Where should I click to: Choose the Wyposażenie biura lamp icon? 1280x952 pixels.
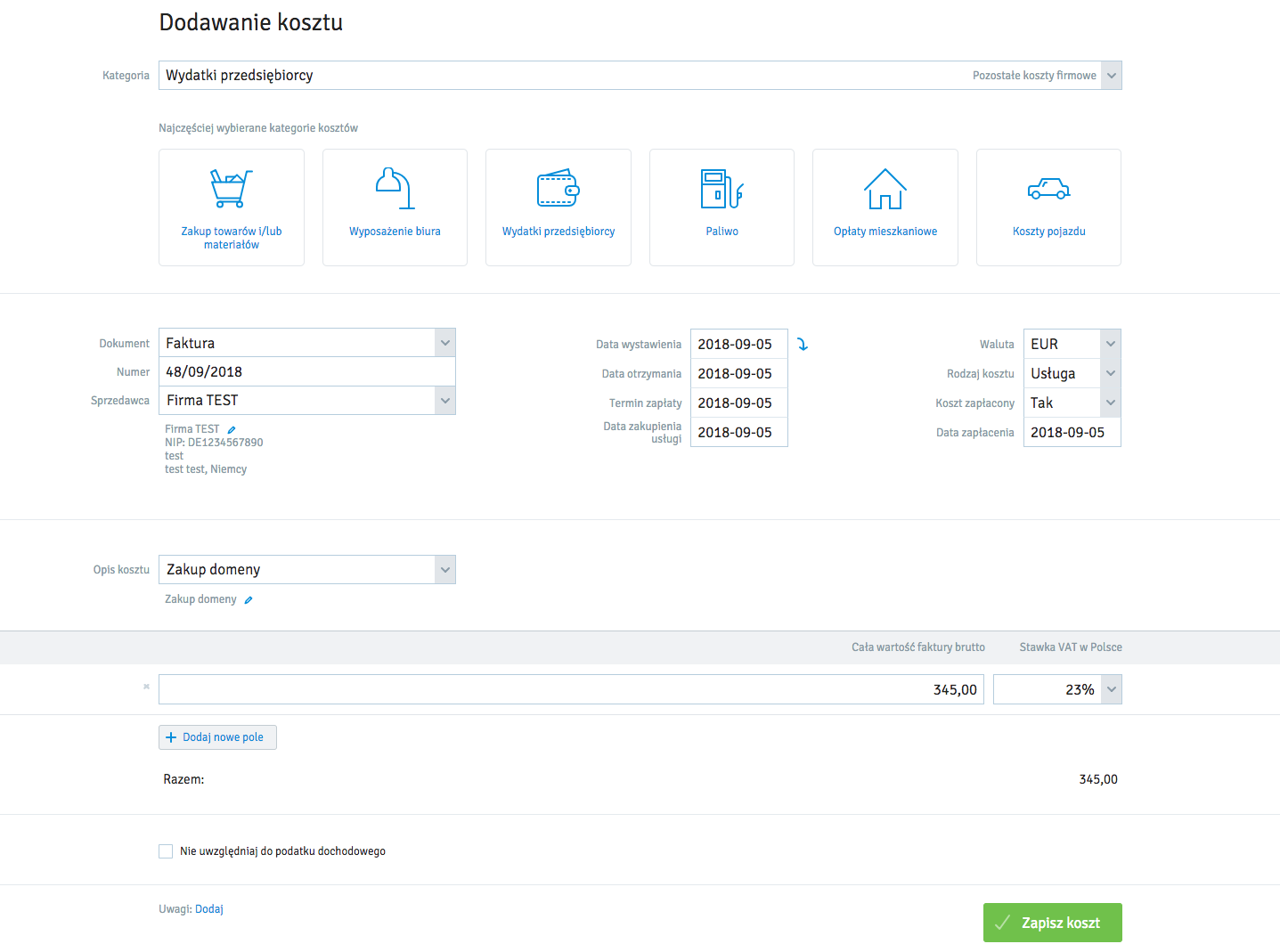point(395,188)
